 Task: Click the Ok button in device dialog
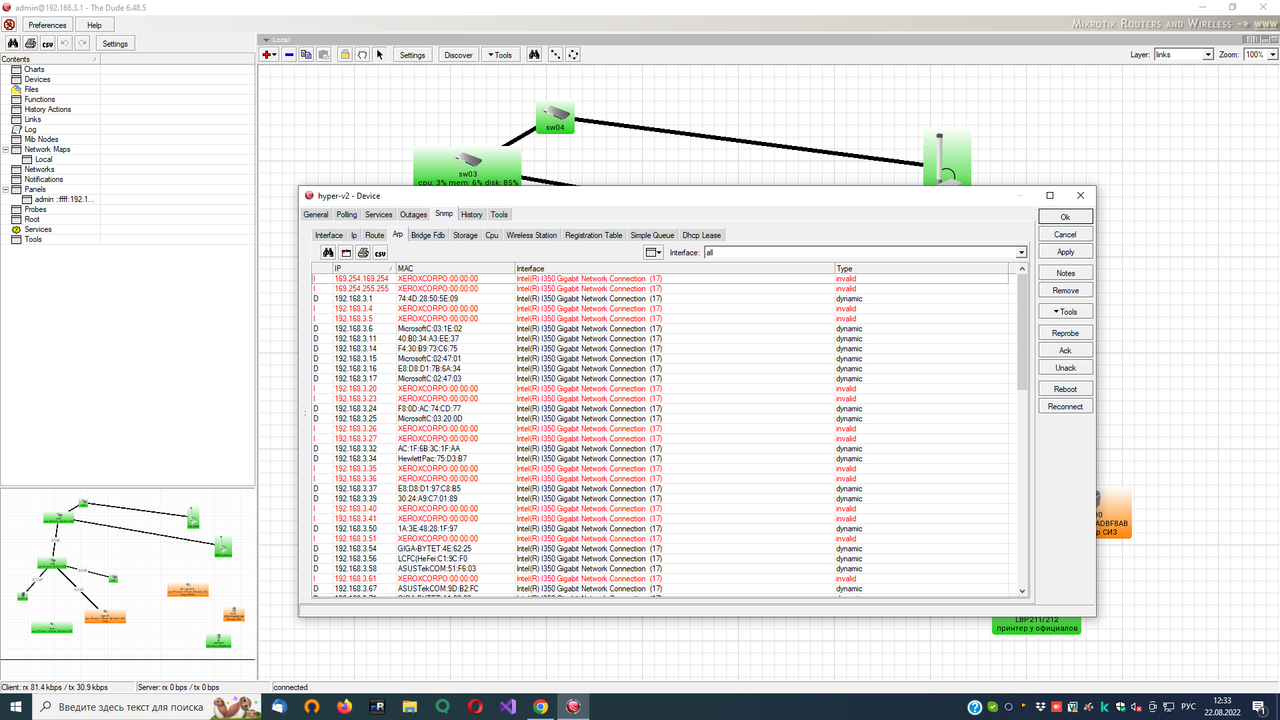pyautogui.click(x=1065, y=217)
